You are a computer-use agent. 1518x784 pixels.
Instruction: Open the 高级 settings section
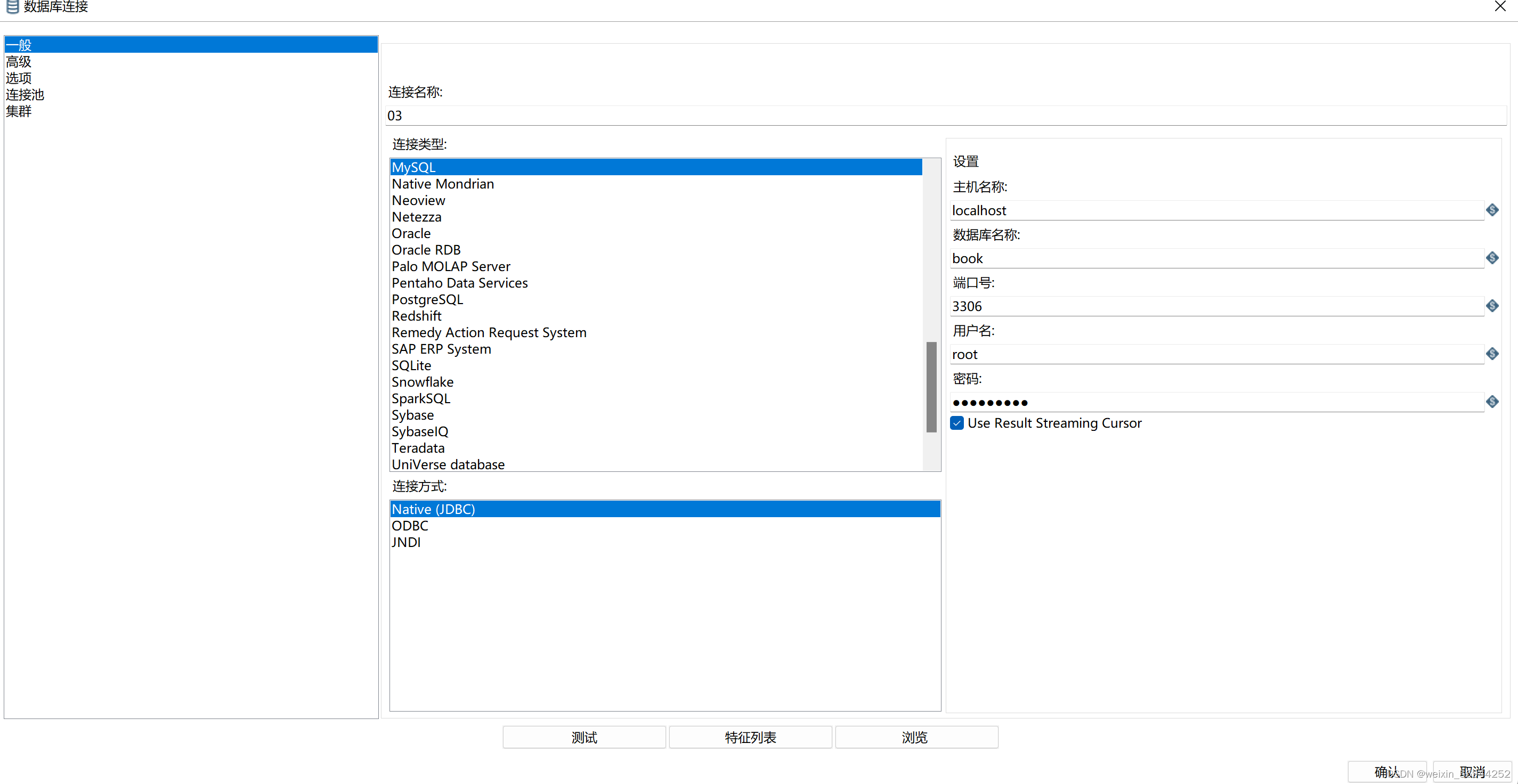[18, 61]
